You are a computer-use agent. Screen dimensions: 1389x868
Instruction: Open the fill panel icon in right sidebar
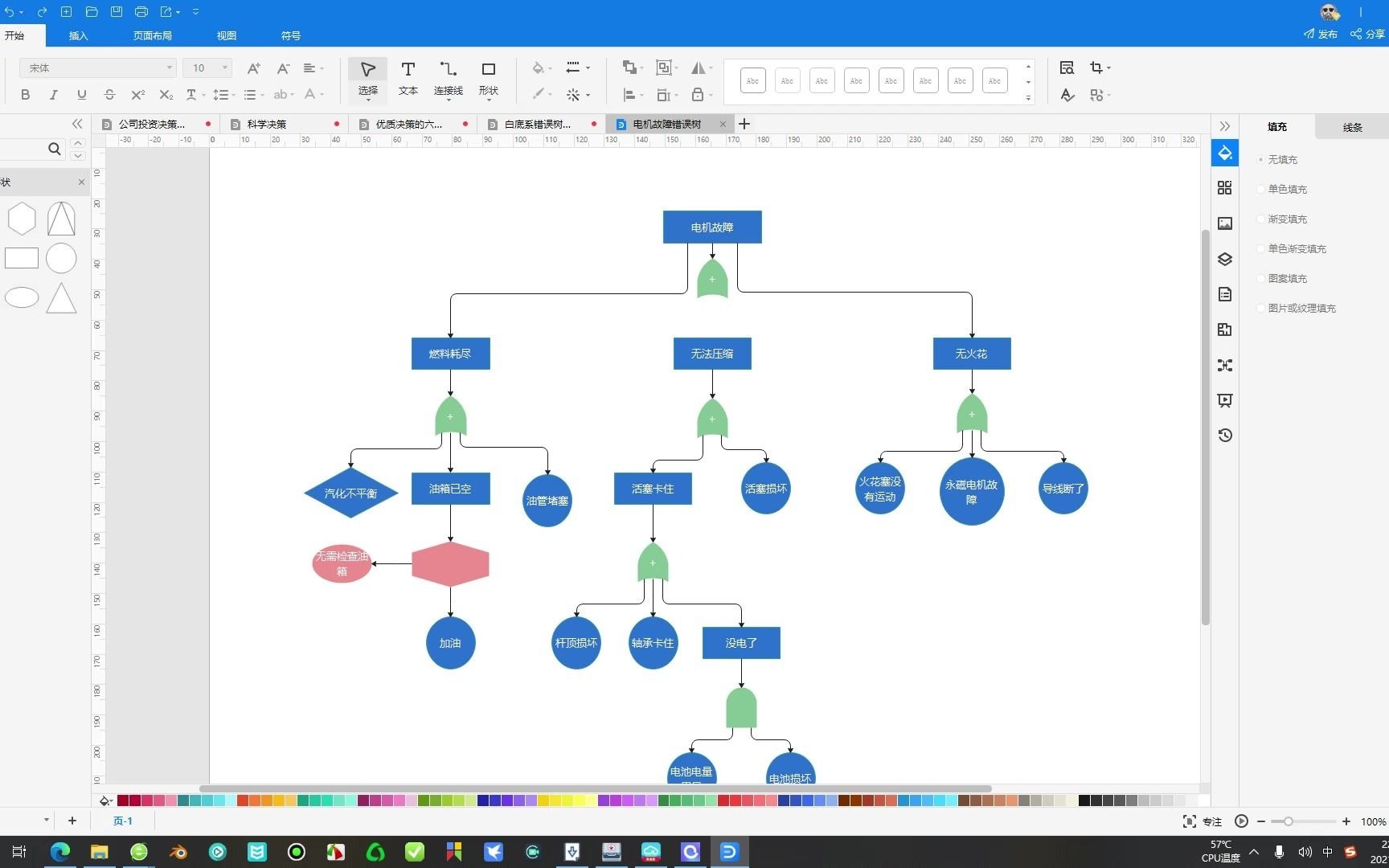tap(1224, 153)
